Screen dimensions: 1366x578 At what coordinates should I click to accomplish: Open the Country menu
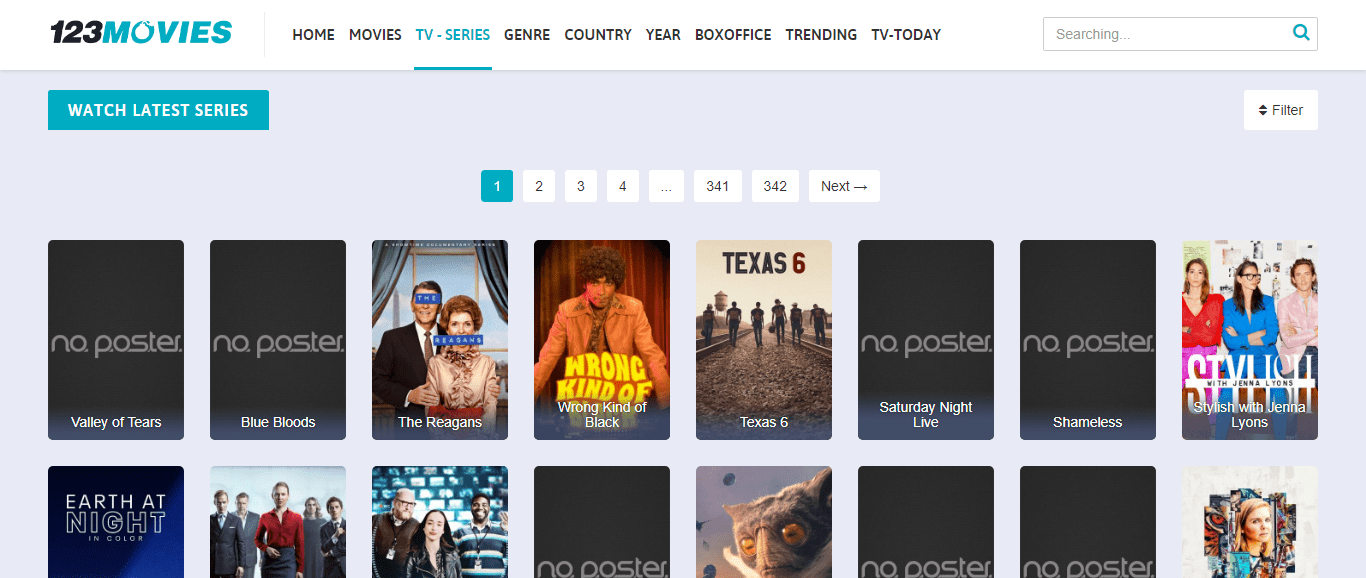point(598,34)
